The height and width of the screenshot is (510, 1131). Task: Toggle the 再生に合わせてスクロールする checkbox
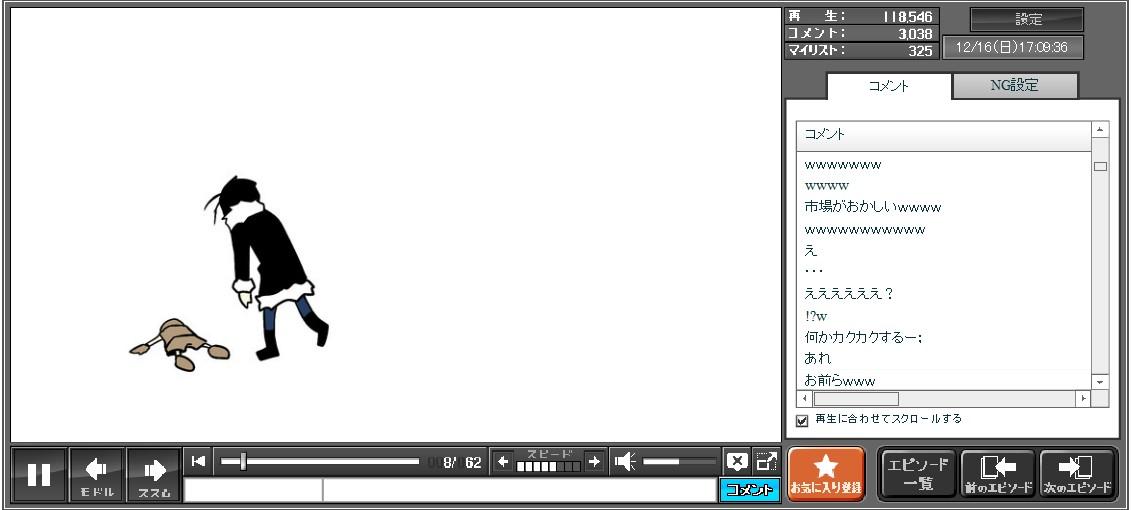coord(802,420)
